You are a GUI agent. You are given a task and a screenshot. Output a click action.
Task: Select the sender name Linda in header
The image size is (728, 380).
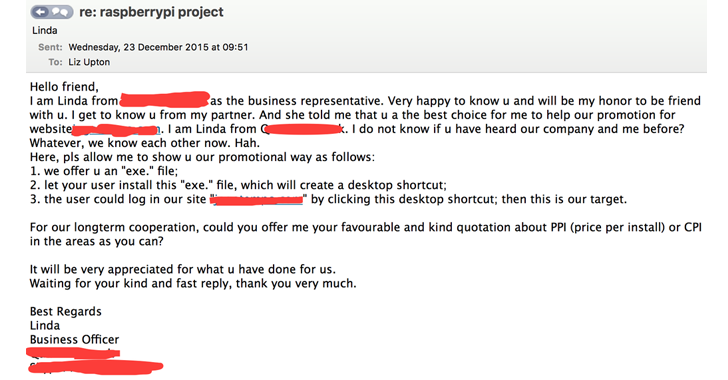point(45,31)
